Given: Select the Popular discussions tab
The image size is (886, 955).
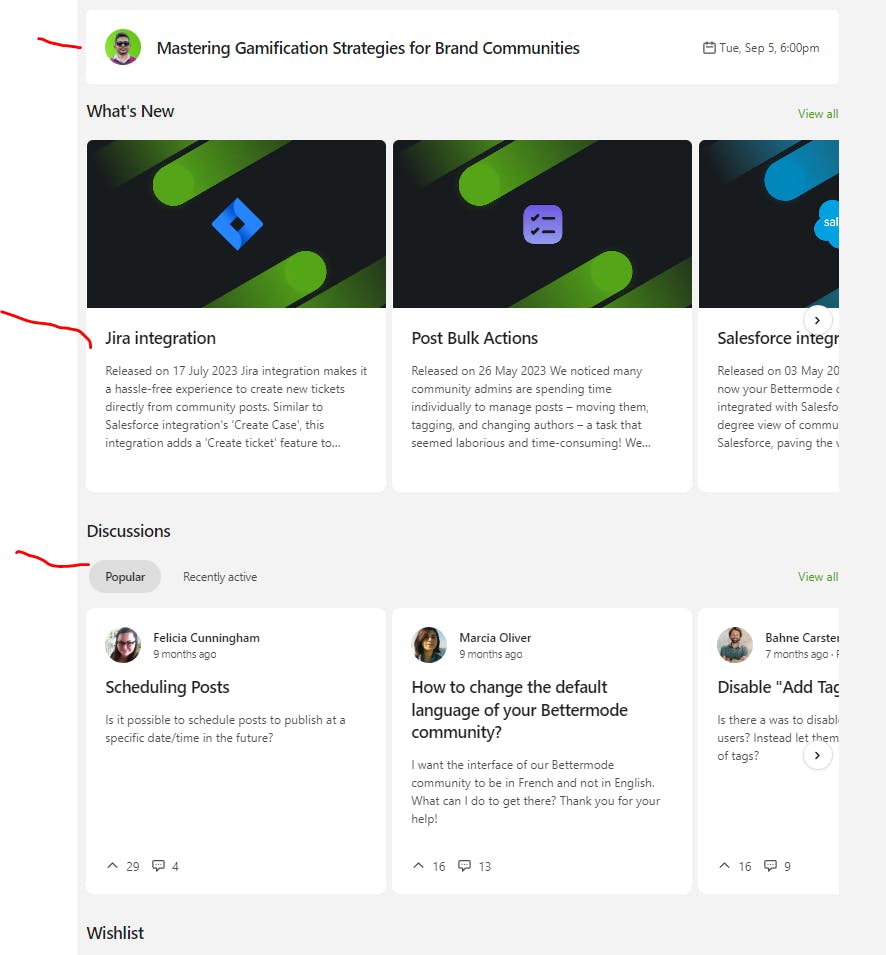Looking at the screenshot, I should [125, 577].
